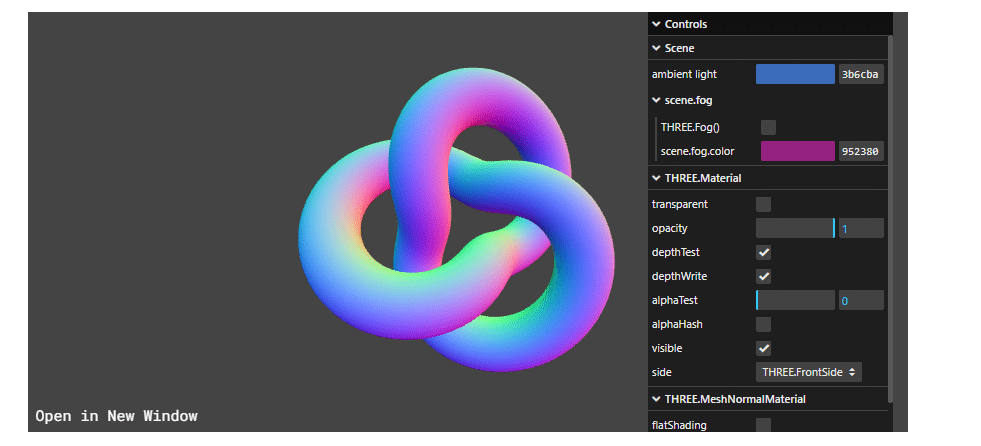The image size is (981, 446).
Task: Toggle the flatShading checkbox
Action: [x=763, y=425]
